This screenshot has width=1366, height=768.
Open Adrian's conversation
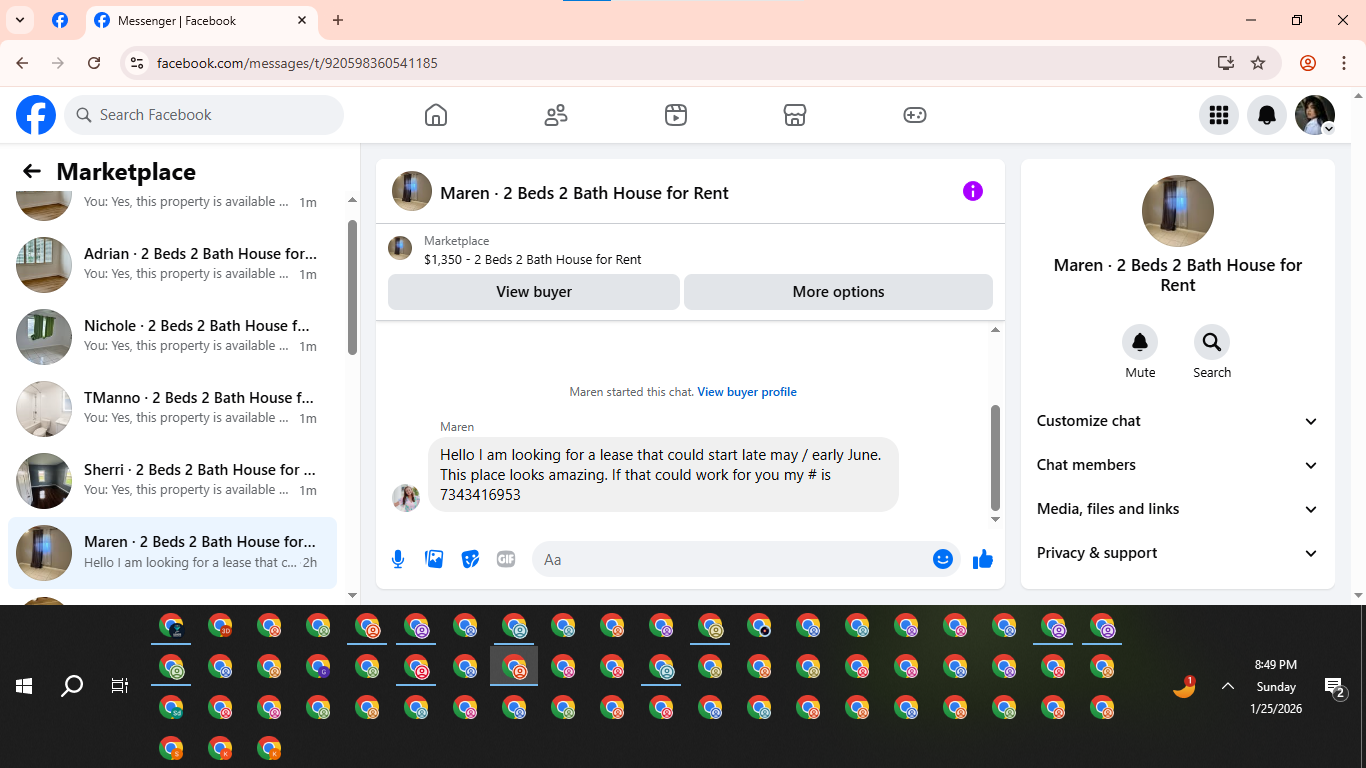(172, 265)
